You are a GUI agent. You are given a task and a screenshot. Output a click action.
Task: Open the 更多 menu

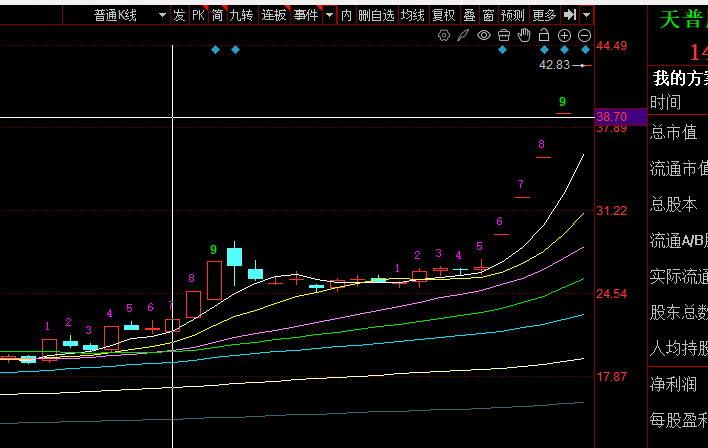point(544,15)
